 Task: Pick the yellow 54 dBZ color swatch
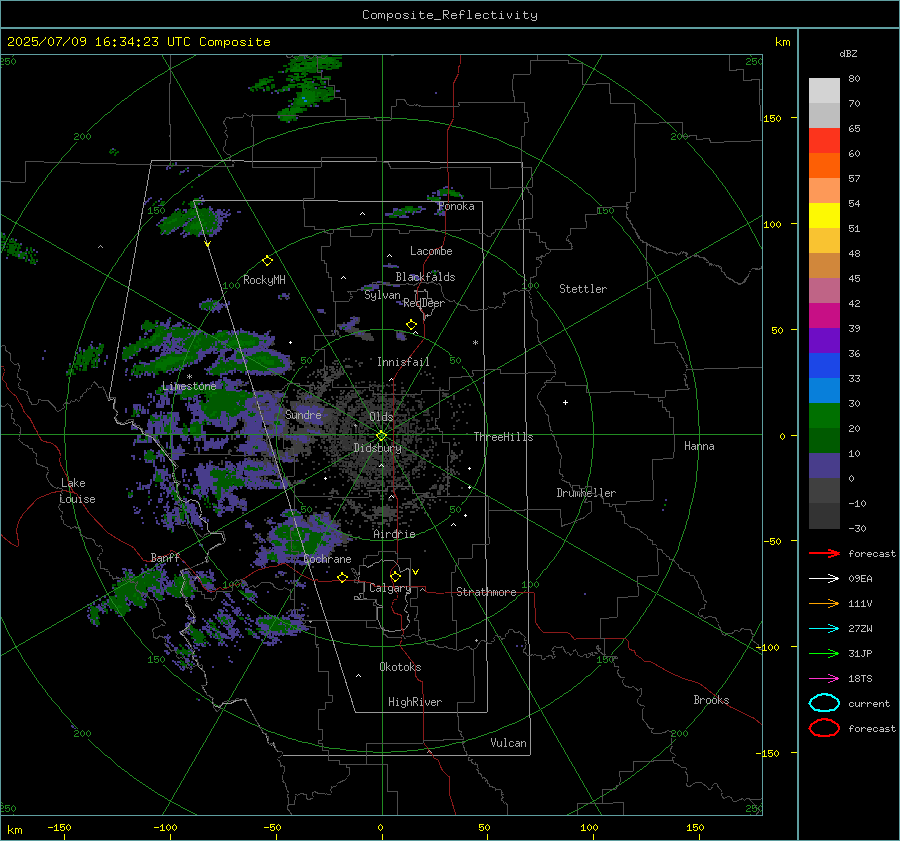pos(824,215)
